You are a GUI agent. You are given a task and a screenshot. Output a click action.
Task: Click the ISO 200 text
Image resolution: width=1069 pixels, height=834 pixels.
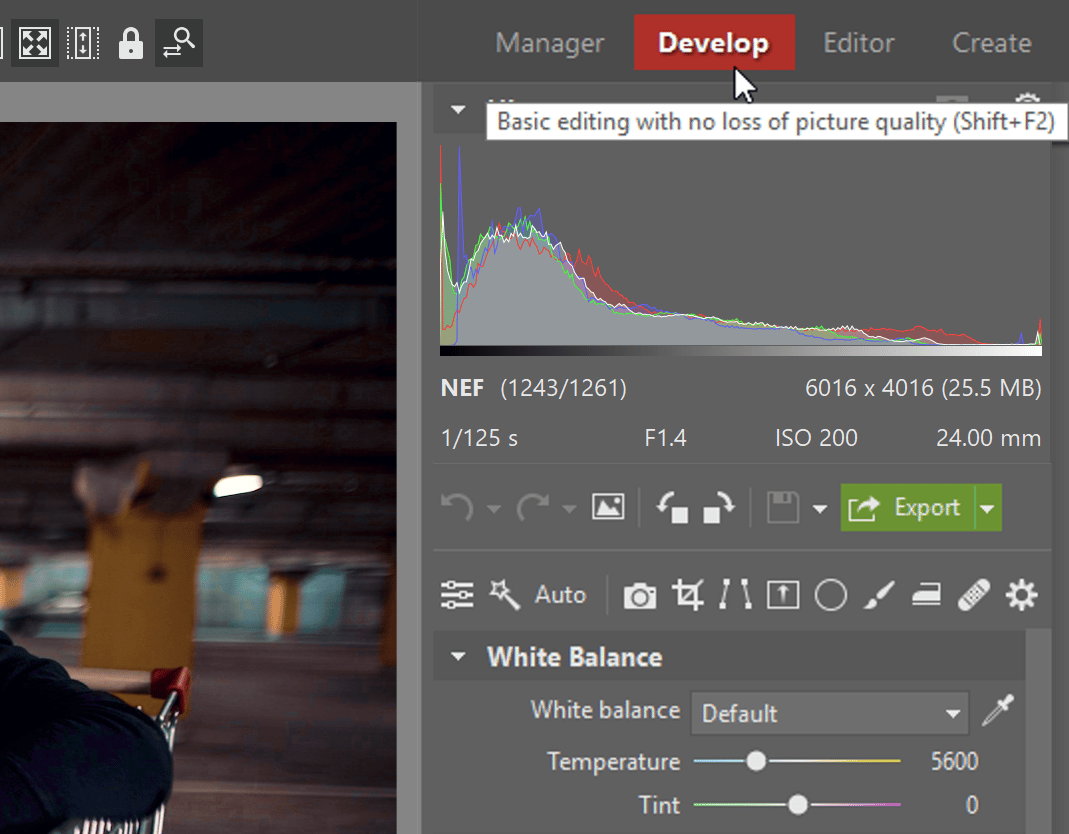point(816,438)
